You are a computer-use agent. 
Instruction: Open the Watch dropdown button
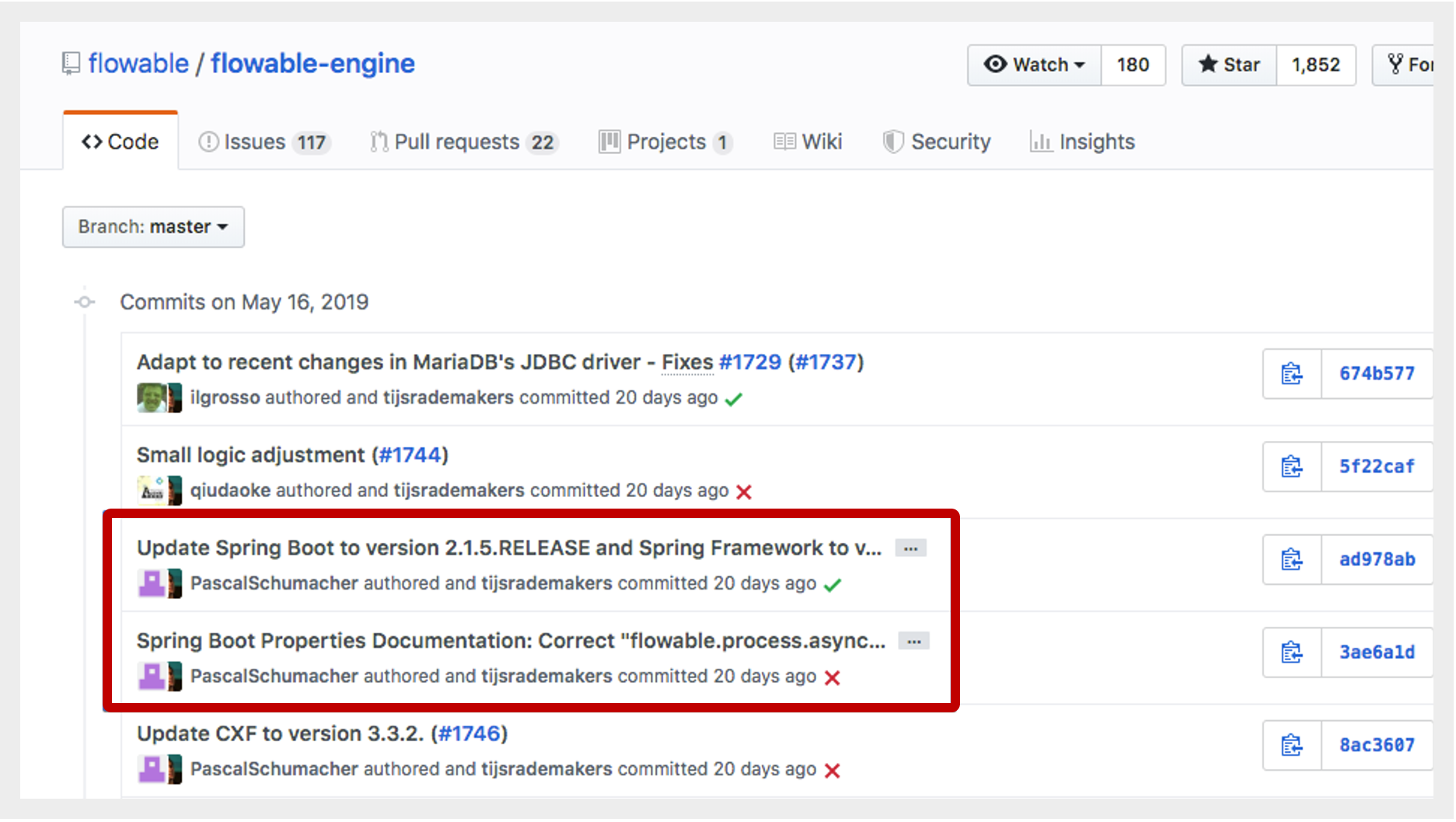(1035, 65)
